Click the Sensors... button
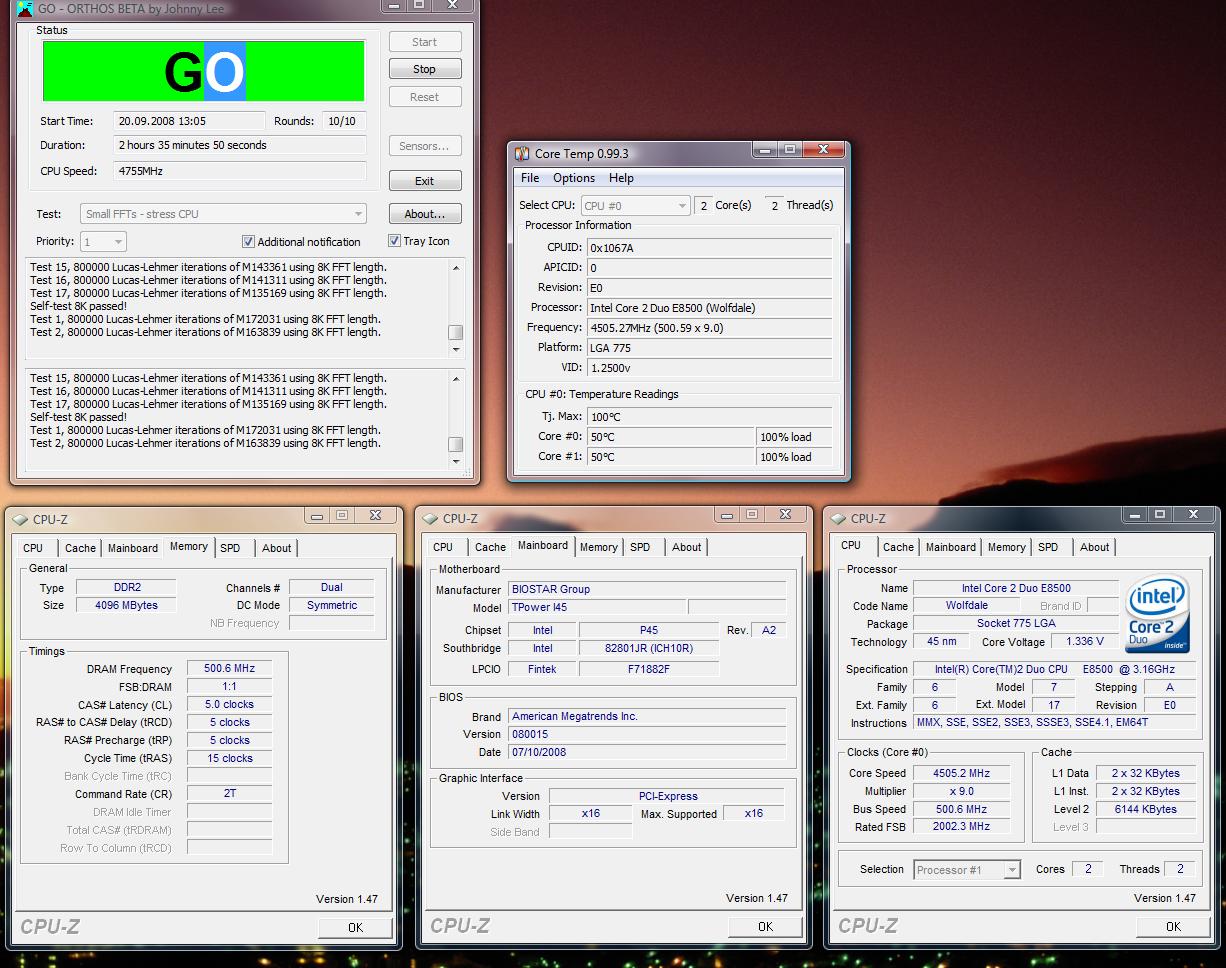Screen dimensions: 1226x968 [x=424, y=146]
